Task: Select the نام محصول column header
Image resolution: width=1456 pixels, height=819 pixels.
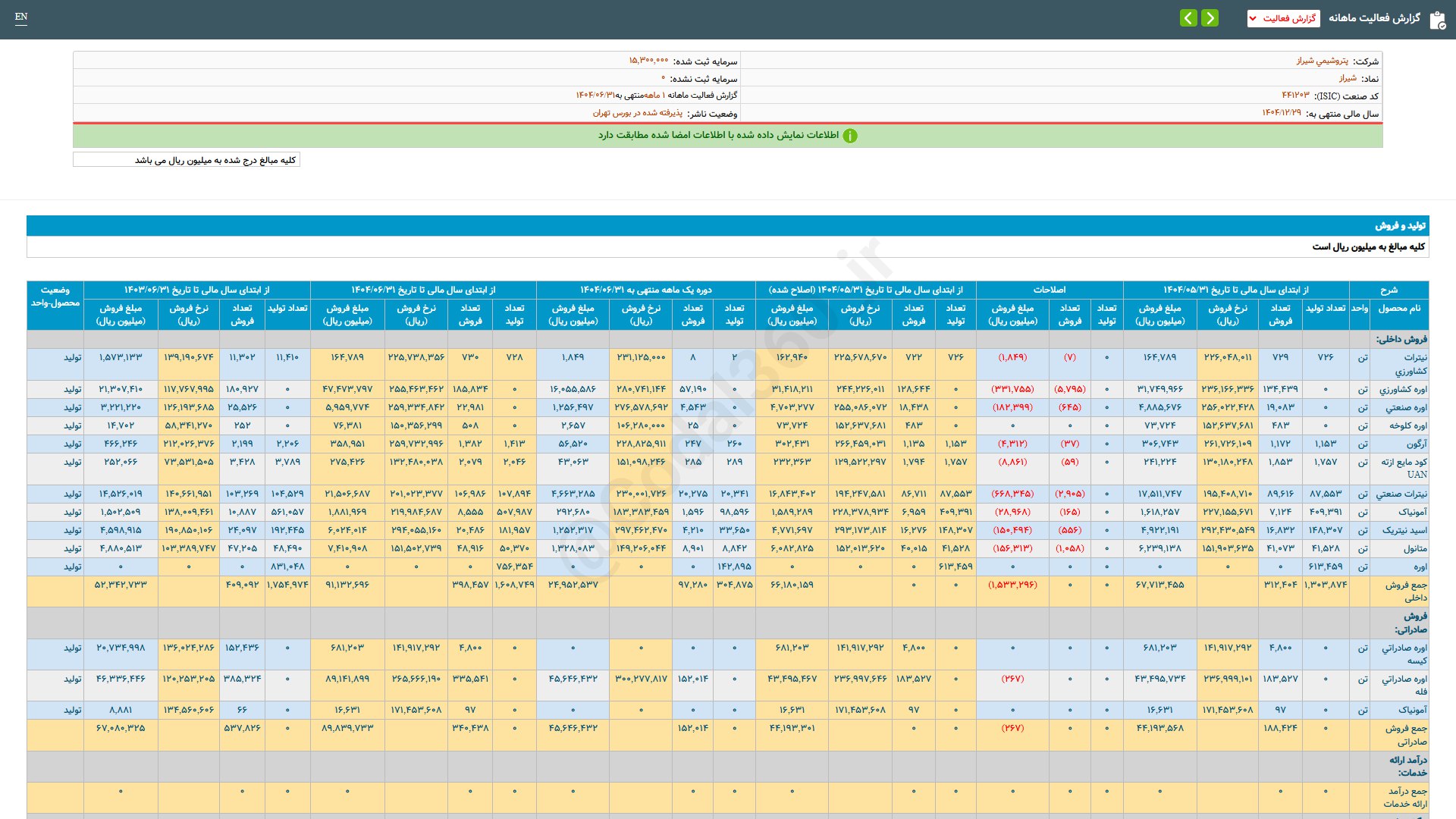Action: click(x=1399, y=308)
